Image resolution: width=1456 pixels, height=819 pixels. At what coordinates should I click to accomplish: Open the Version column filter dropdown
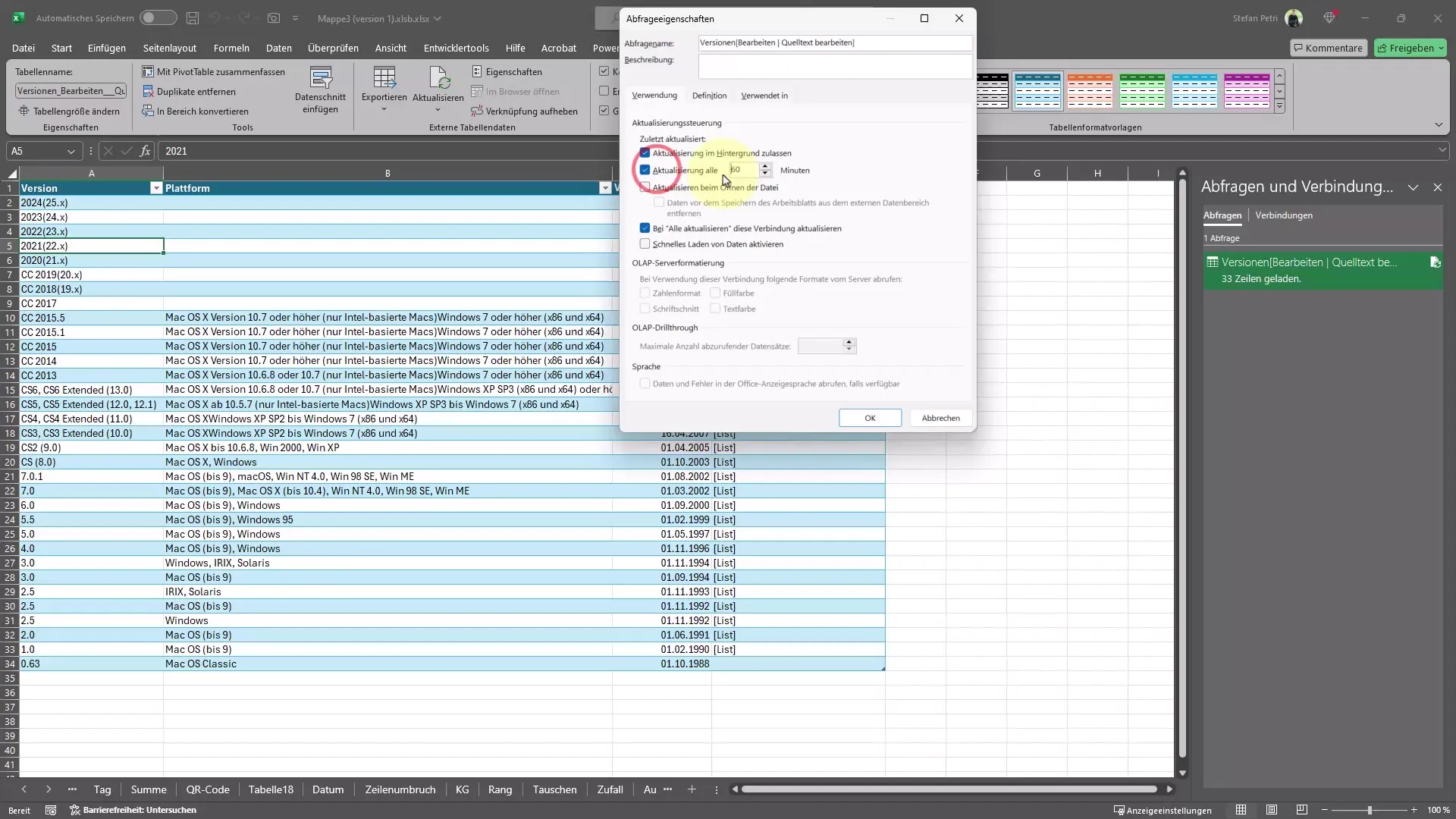tap(156, 188)
